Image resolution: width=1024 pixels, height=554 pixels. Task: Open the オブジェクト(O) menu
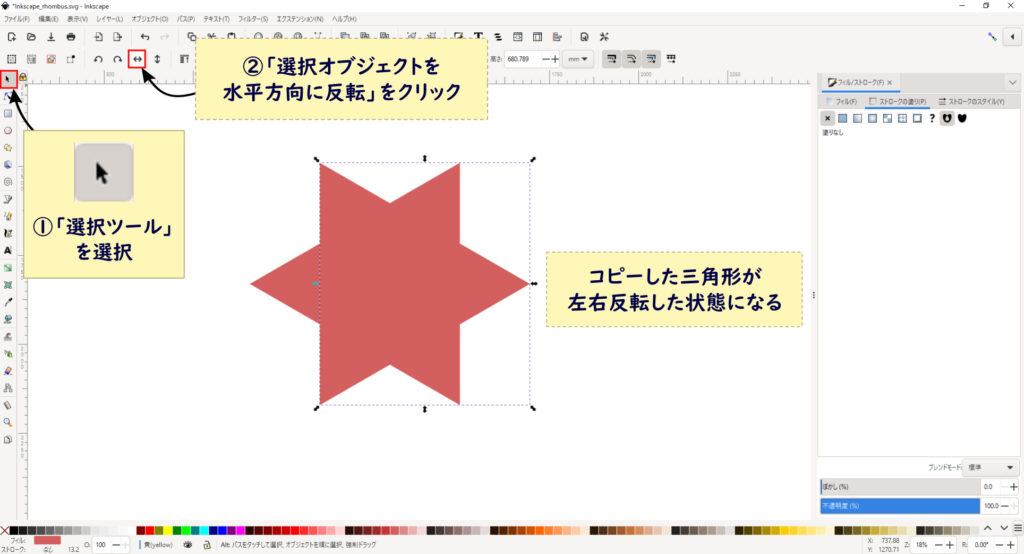tap(150, 19)
